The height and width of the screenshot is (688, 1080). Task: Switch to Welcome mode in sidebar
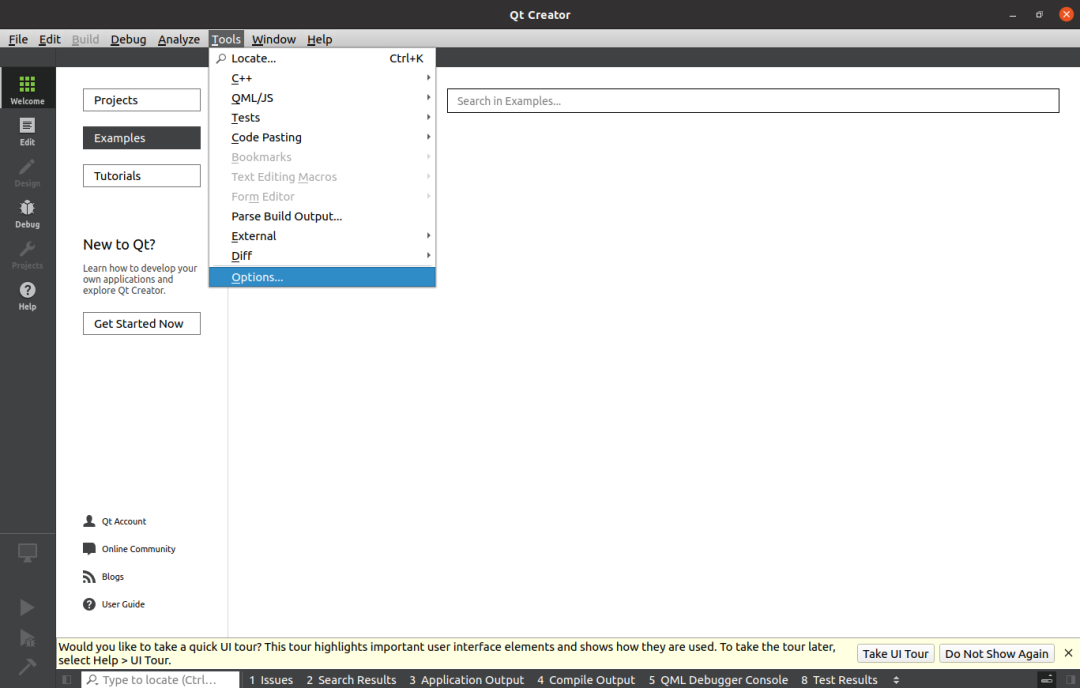coord(27,88)
